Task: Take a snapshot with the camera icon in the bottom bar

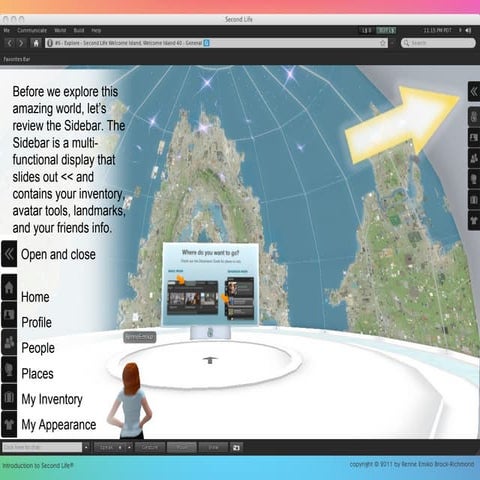Action: 236,447
